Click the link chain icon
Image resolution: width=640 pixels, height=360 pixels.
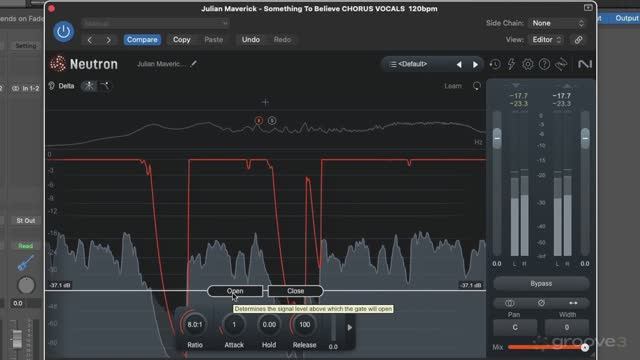coord(578,40)
